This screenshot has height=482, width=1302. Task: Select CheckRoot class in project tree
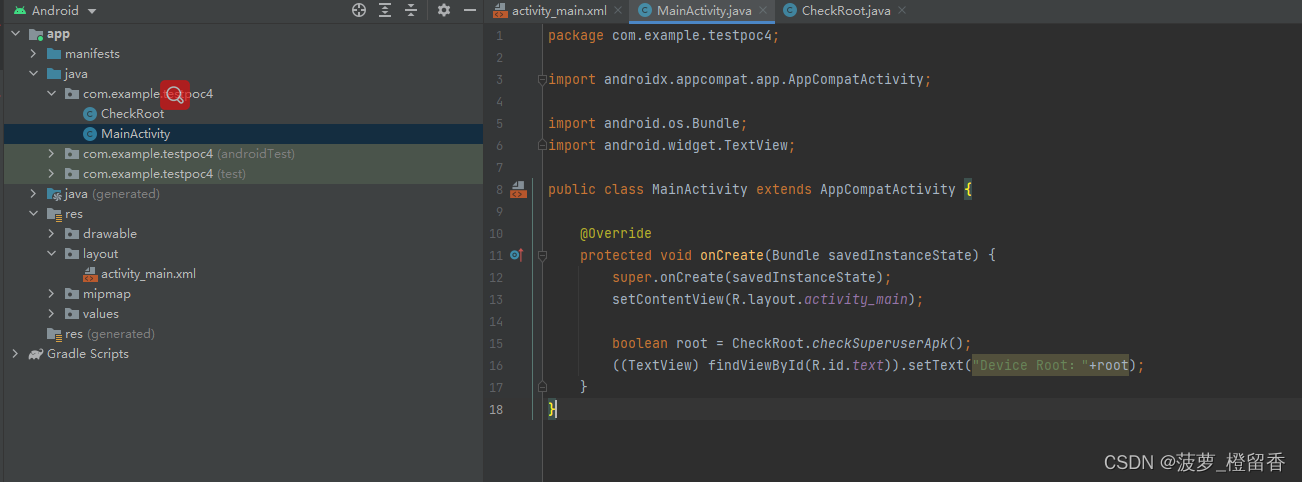132,114
